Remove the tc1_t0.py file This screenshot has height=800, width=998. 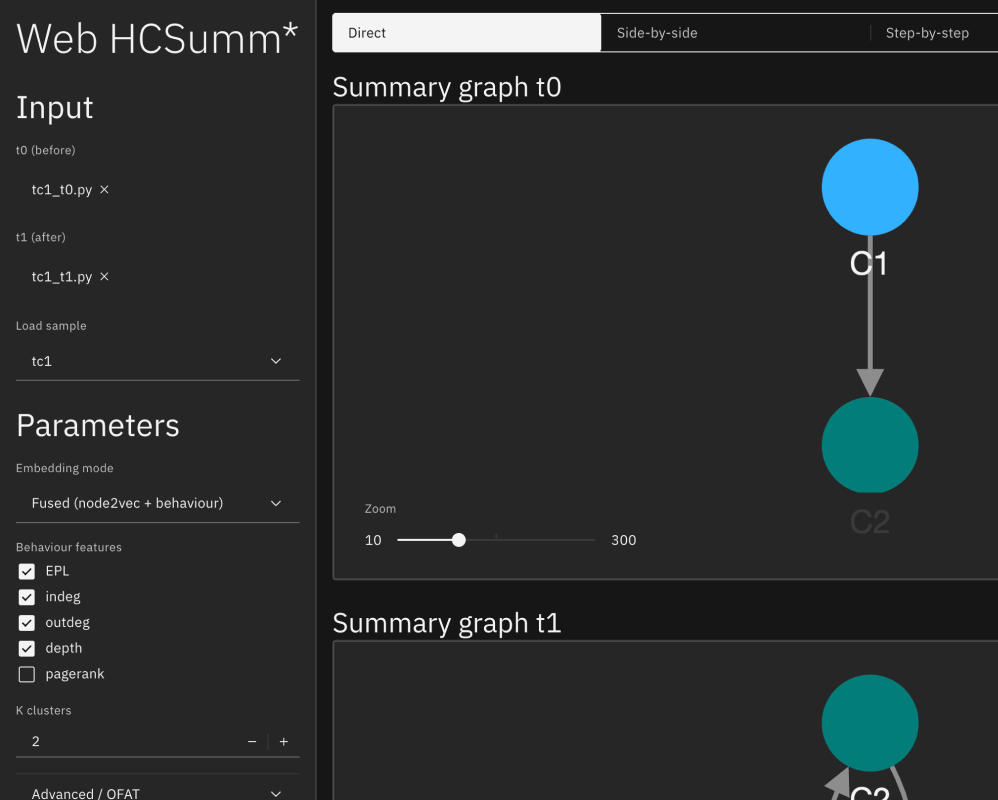104,190
